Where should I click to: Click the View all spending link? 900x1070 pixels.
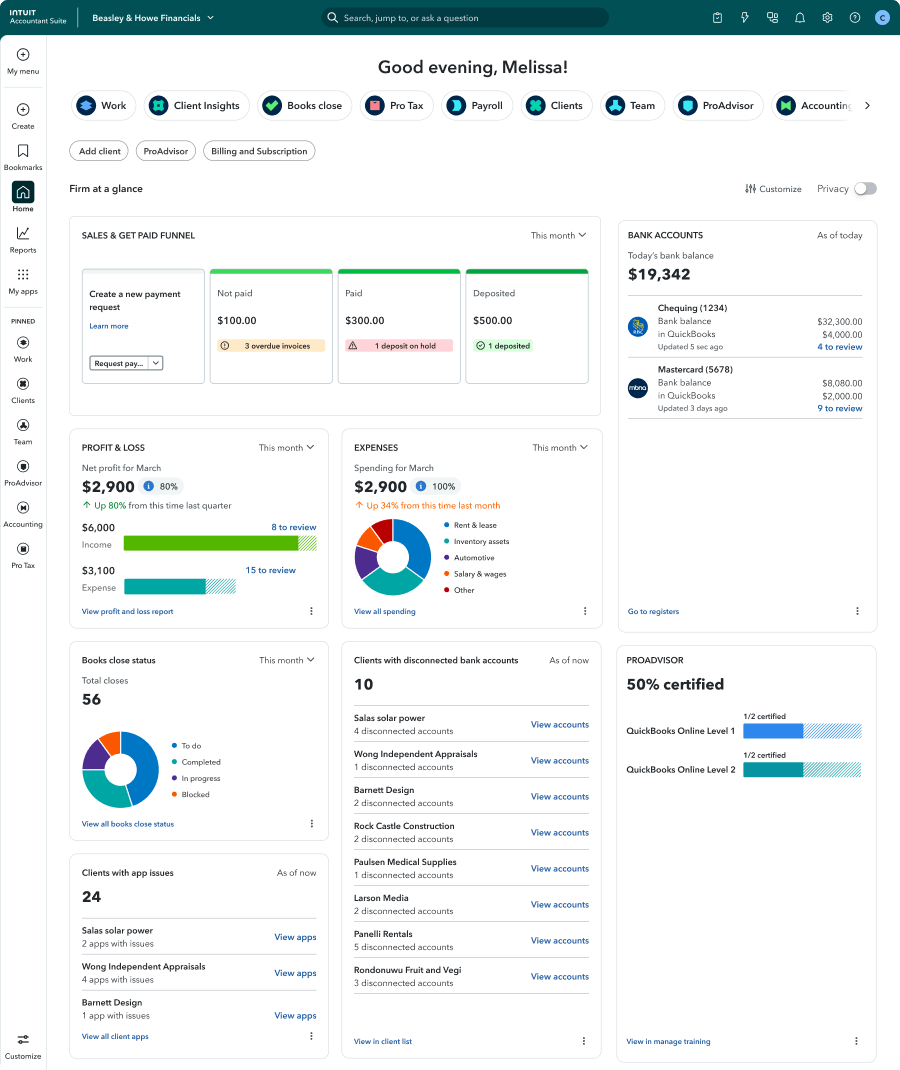pyautogui.click(x=385, y=611)
